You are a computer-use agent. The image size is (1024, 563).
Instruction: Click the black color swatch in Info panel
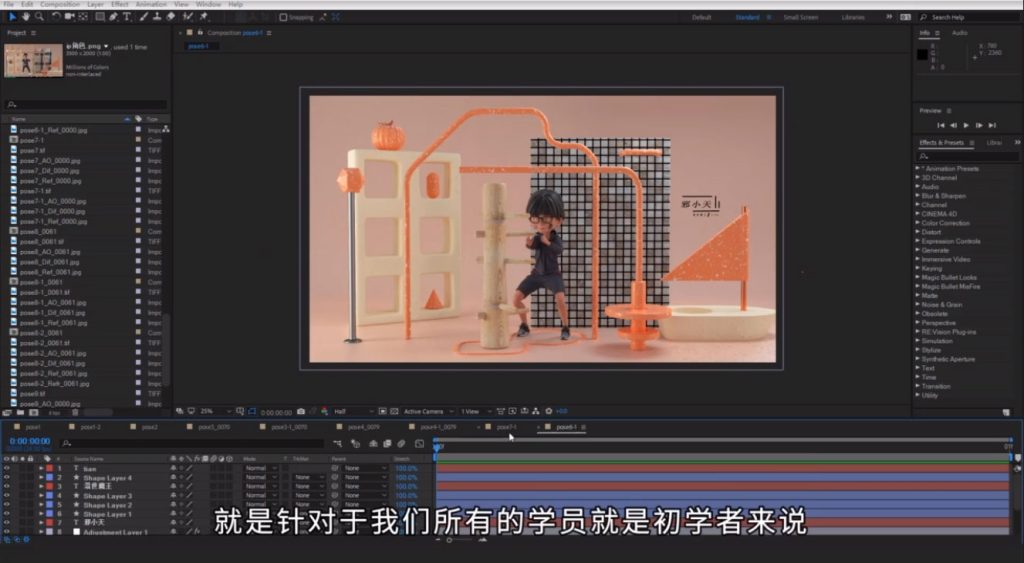(924, 53)
